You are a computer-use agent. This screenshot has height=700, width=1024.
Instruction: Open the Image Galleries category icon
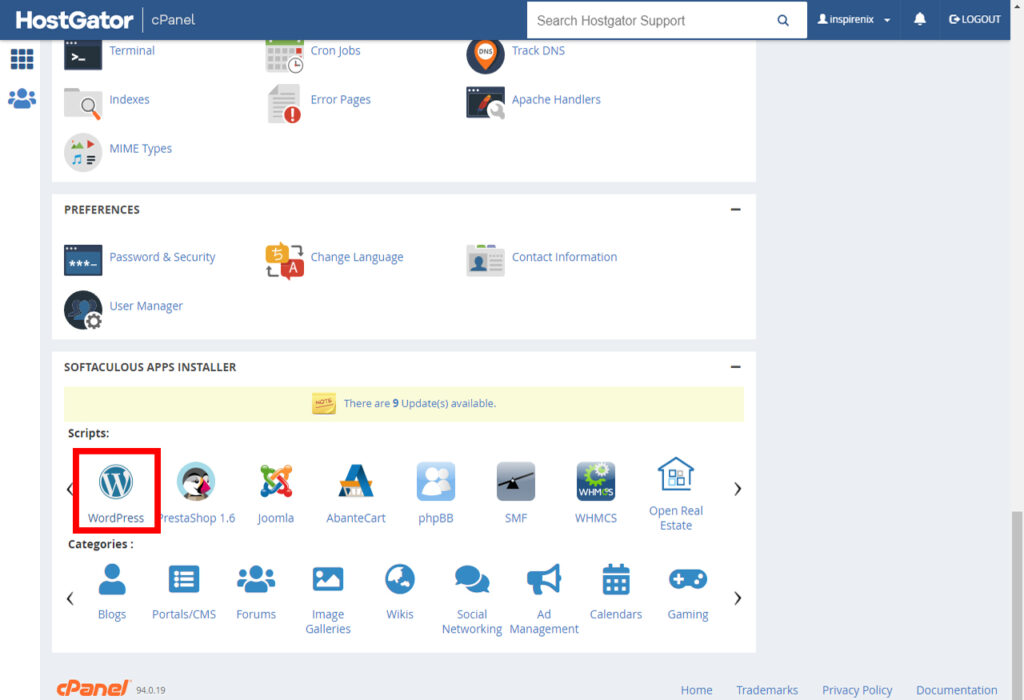click(328, 579)
